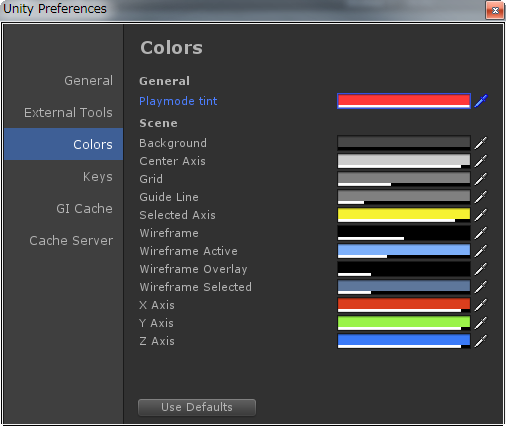Image resolution: width=506 pixels, height=427 pixels.
Task: Click Wireframe Overlay eyedropper icon
Action: [x=481, y=269]
